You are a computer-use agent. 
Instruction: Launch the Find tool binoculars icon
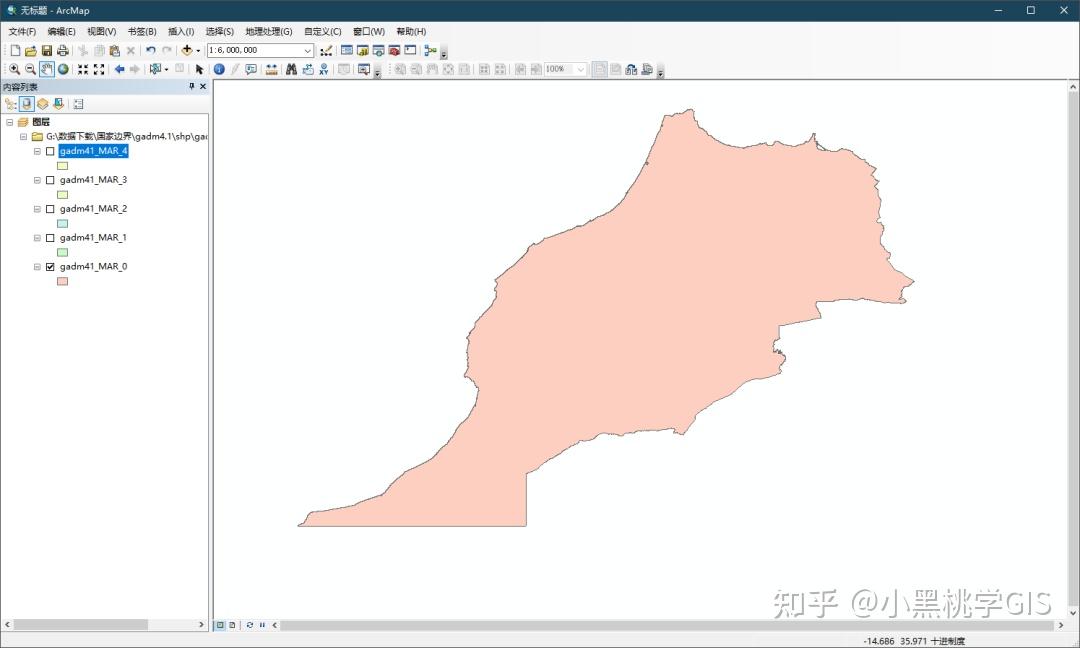(292, 69)
